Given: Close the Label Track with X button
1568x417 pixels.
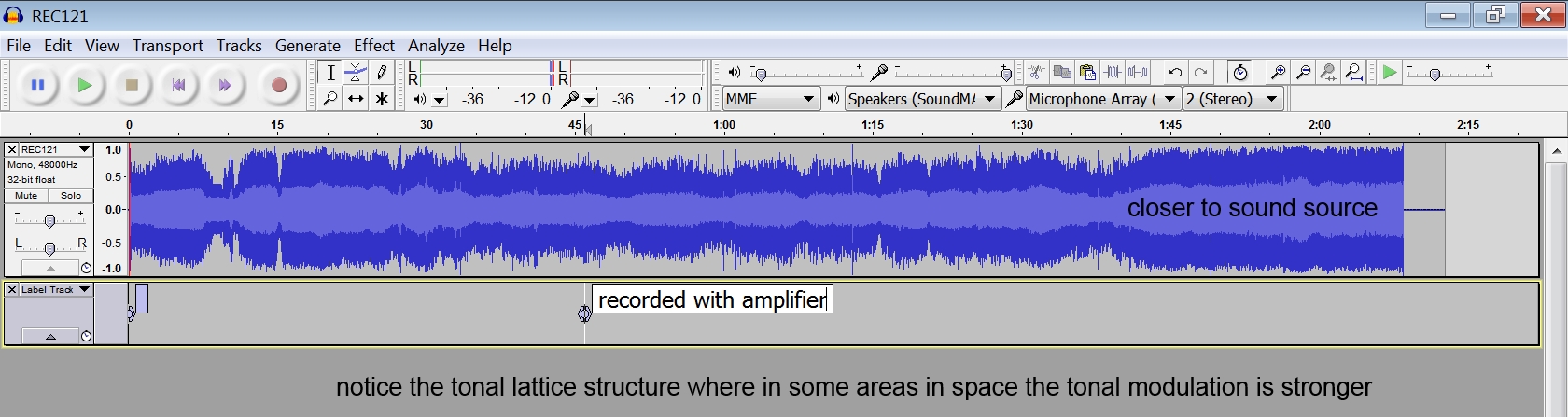Looking at the screenshot, I should click(x=12, y=290).
